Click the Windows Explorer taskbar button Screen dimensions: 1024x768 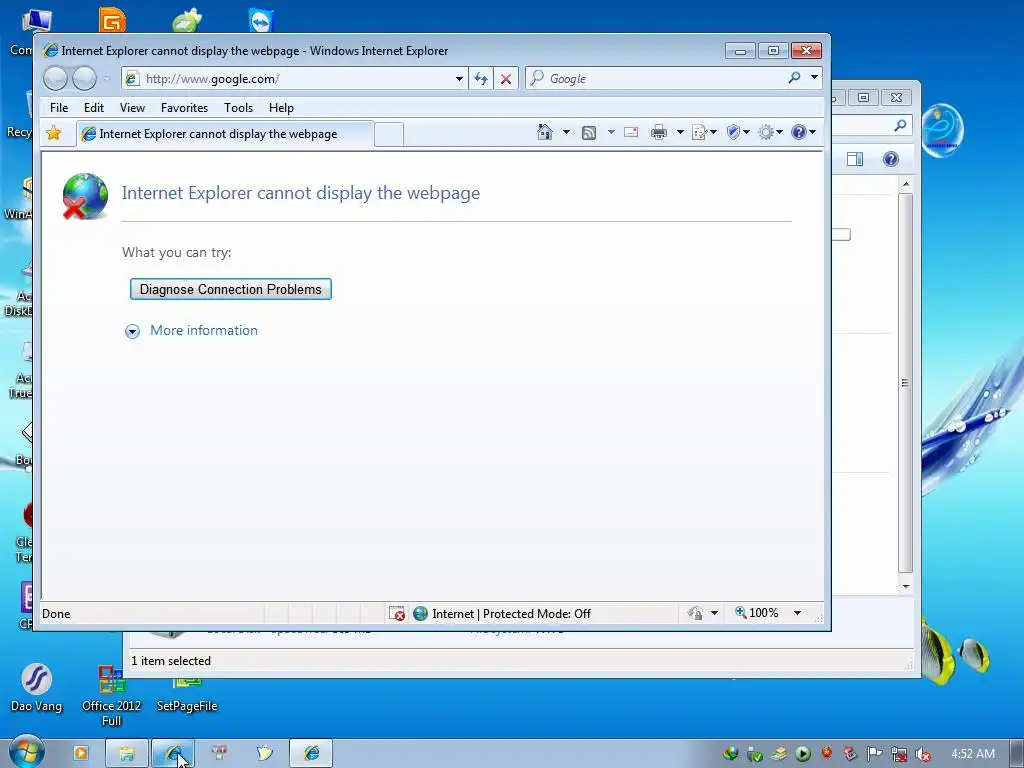click(x=127, y=753)
